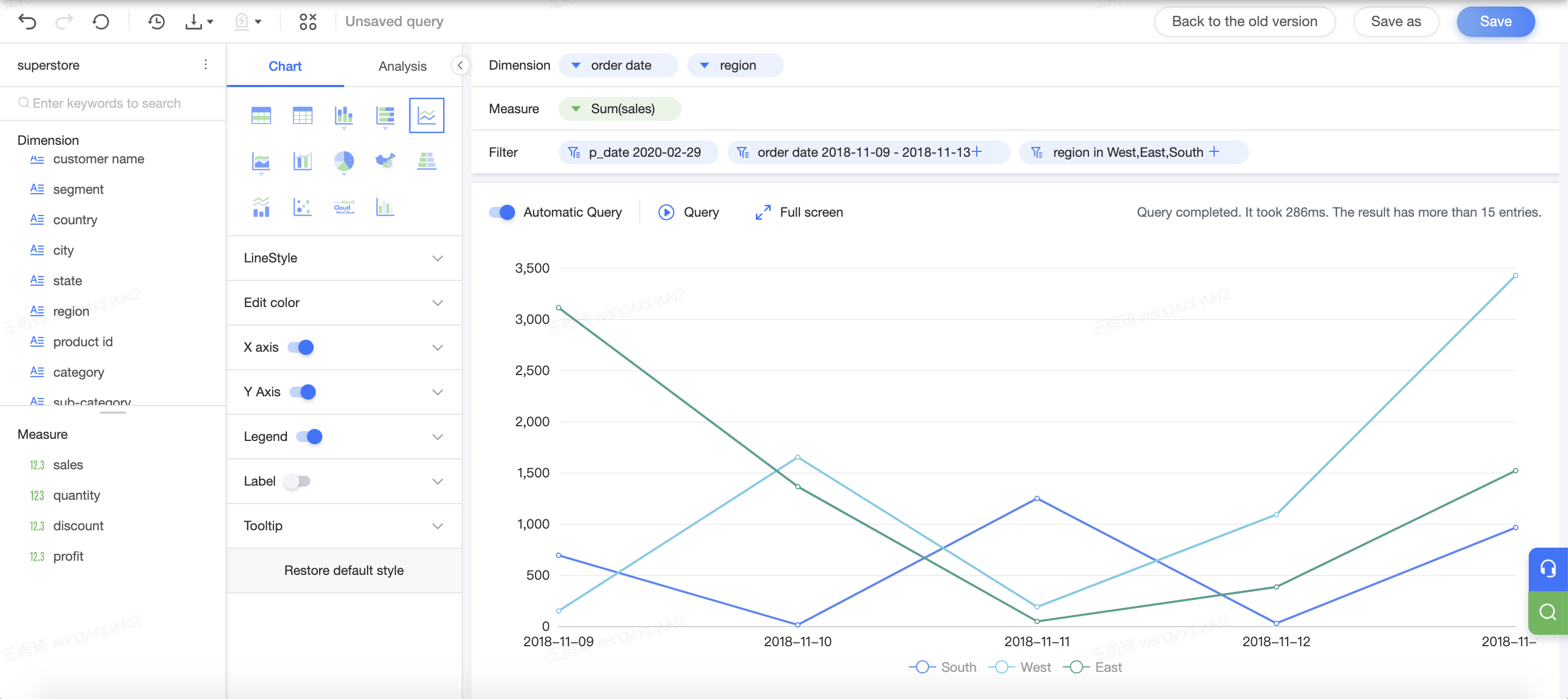This screenshot has height=699, width=1568.
Task: Expand the Tooltip section
Action: click(344, 525)
